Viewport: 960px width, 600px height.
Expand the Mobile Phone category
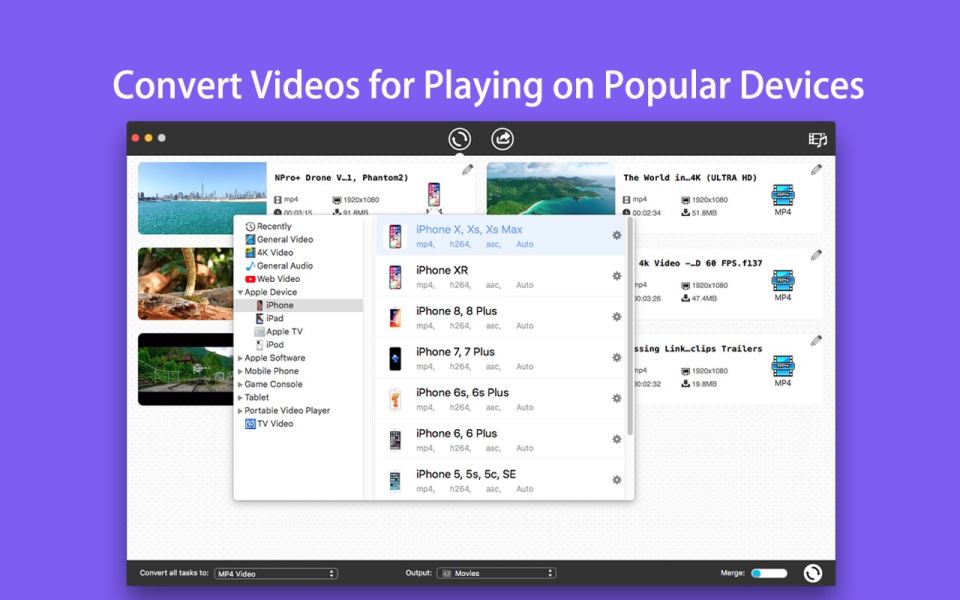click(x=240, y=372)
